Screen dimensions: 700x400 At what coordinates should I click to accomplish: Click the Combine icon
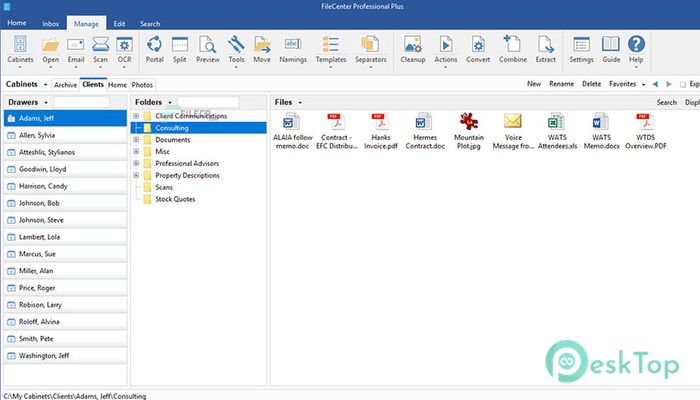pos(512,50)
